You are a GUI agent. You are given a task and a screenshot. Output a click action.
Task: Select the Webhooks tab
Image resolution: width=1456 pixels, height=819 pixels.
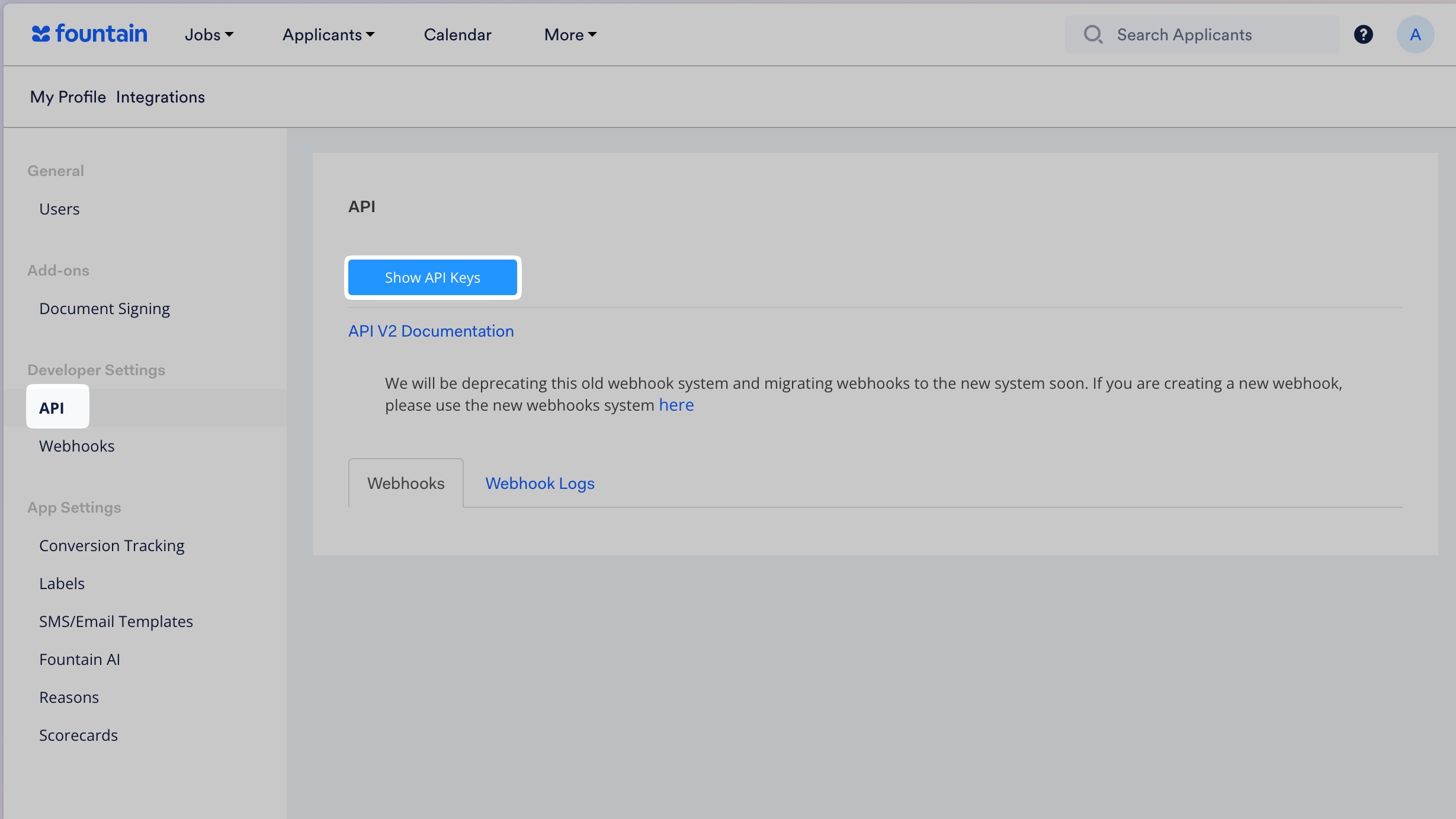(406, 484)
